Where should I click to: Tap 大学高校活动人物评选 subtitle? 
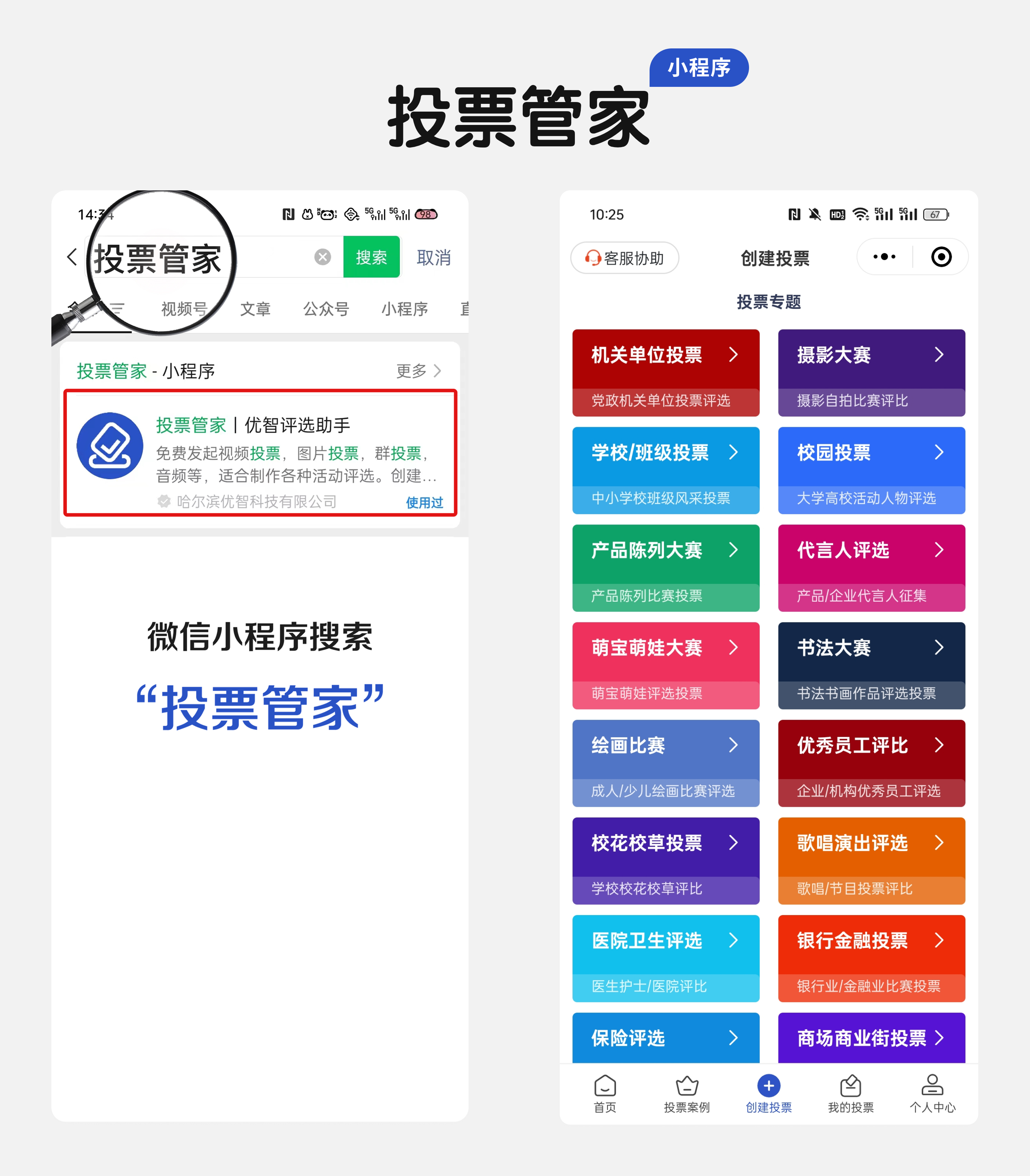(866, 498)
